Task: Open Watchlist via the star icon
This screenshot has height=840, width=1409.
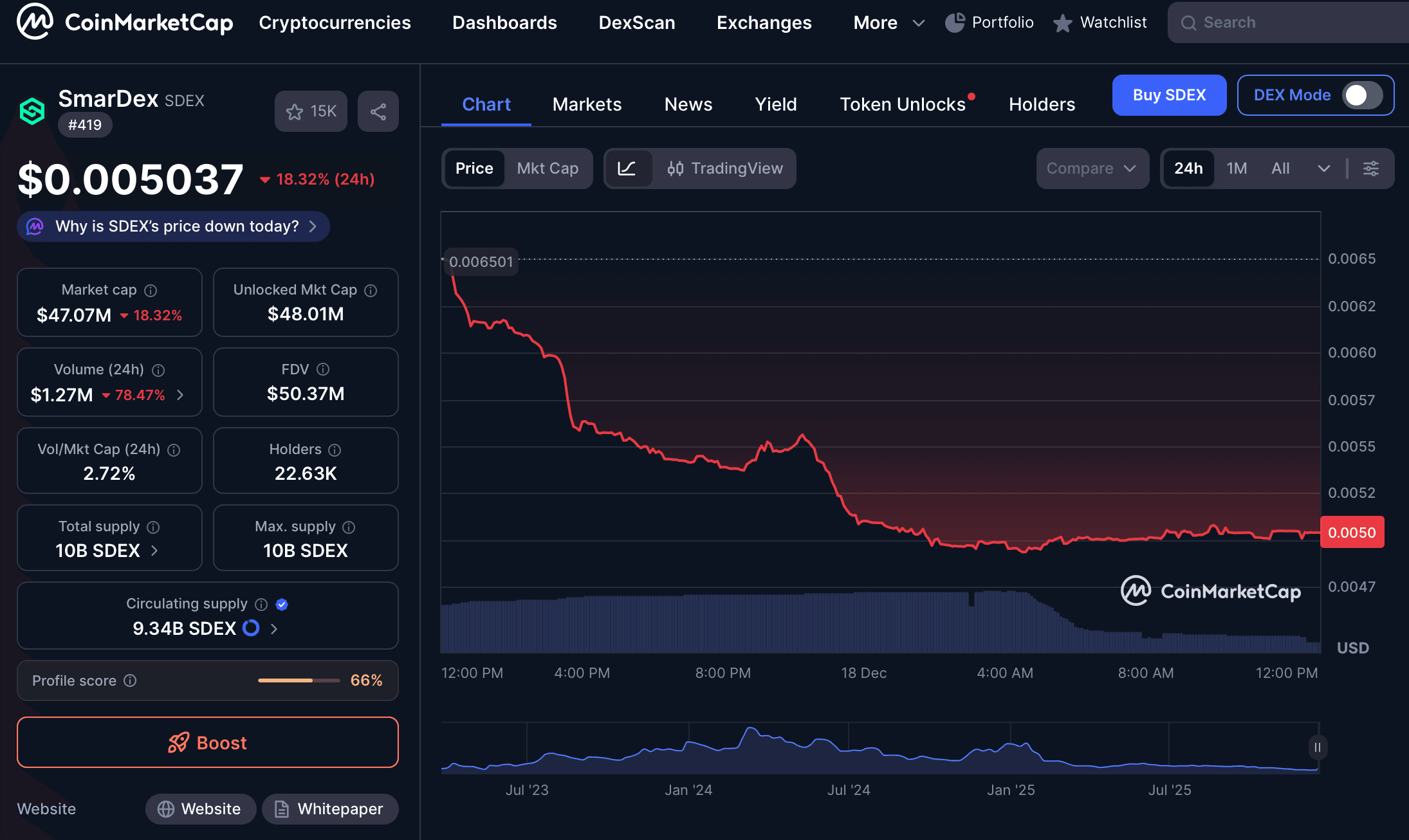Action: pyautogui.click(x=1063, y=22)
